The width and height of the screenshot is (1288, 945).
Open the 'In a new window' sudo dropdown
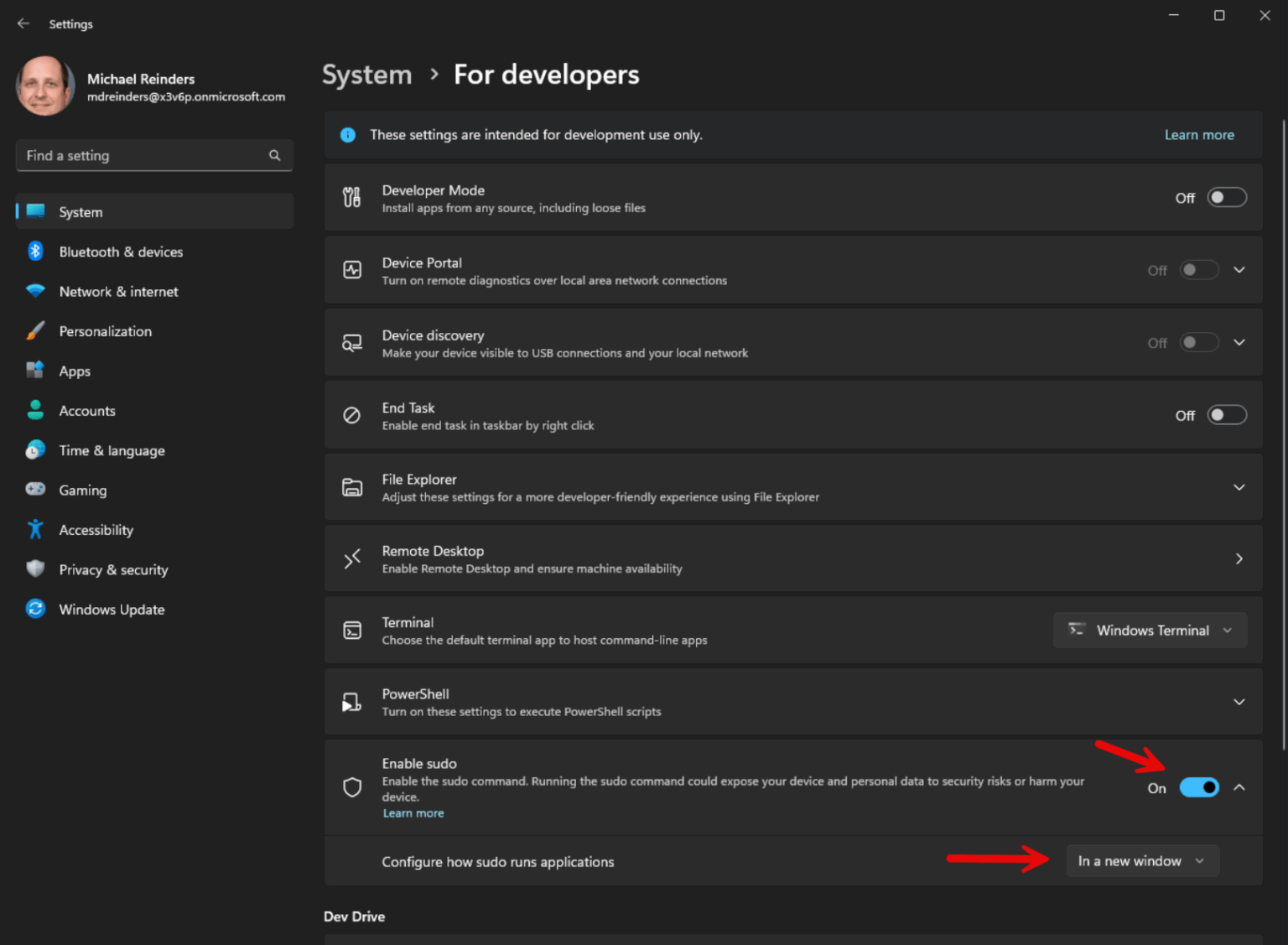pyautogui.click(x=1142, y=860)
